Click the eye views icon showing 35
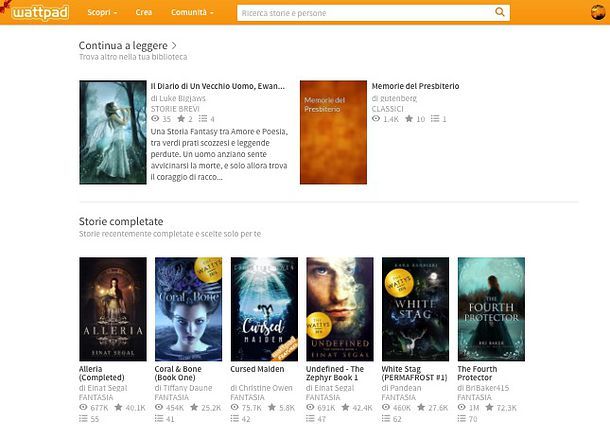This screenshot has height=439, width=610. (155, 118)
